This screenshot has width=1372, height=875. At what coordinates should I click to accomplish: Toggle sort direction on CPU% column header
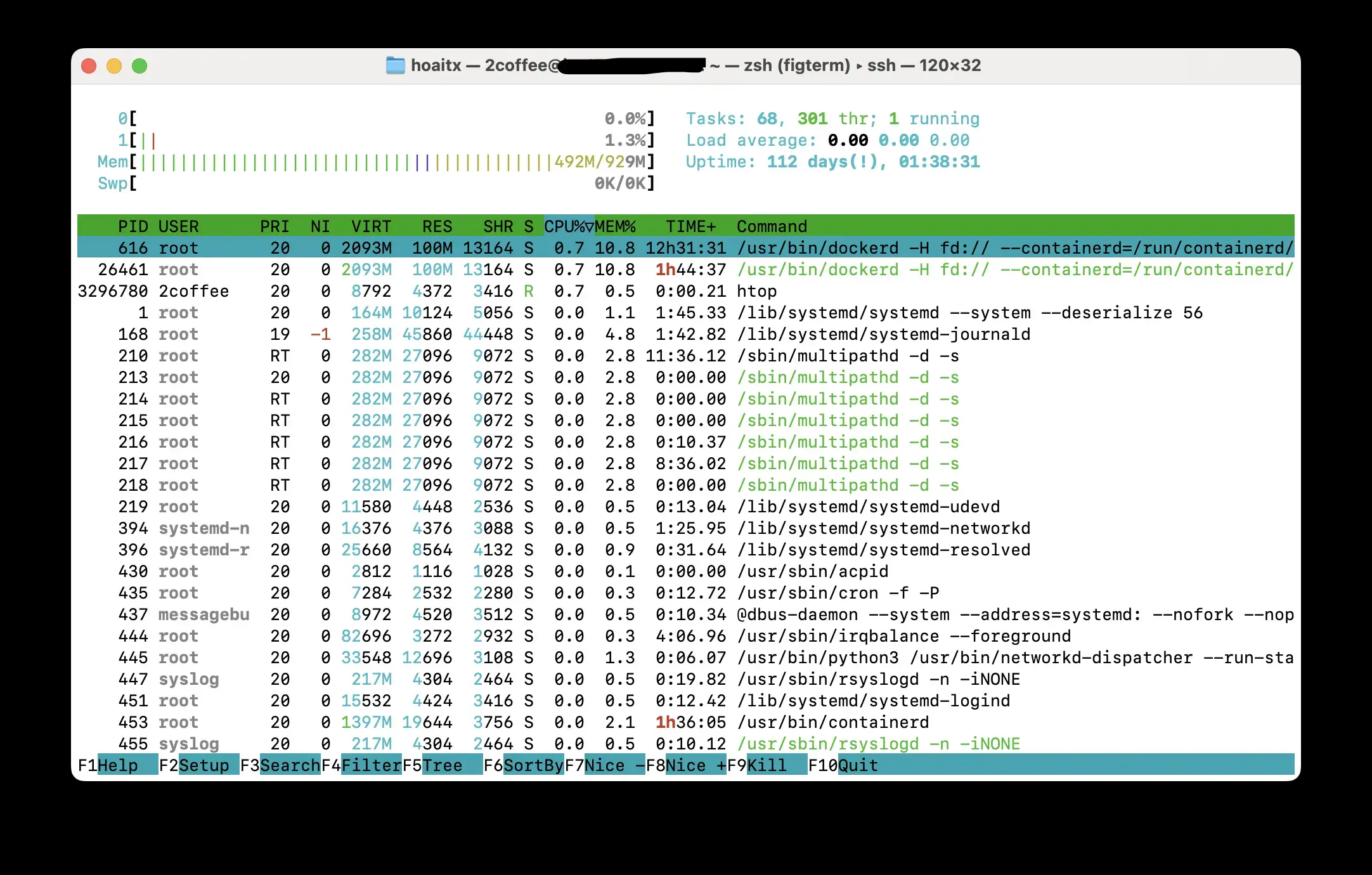point(569,226)
